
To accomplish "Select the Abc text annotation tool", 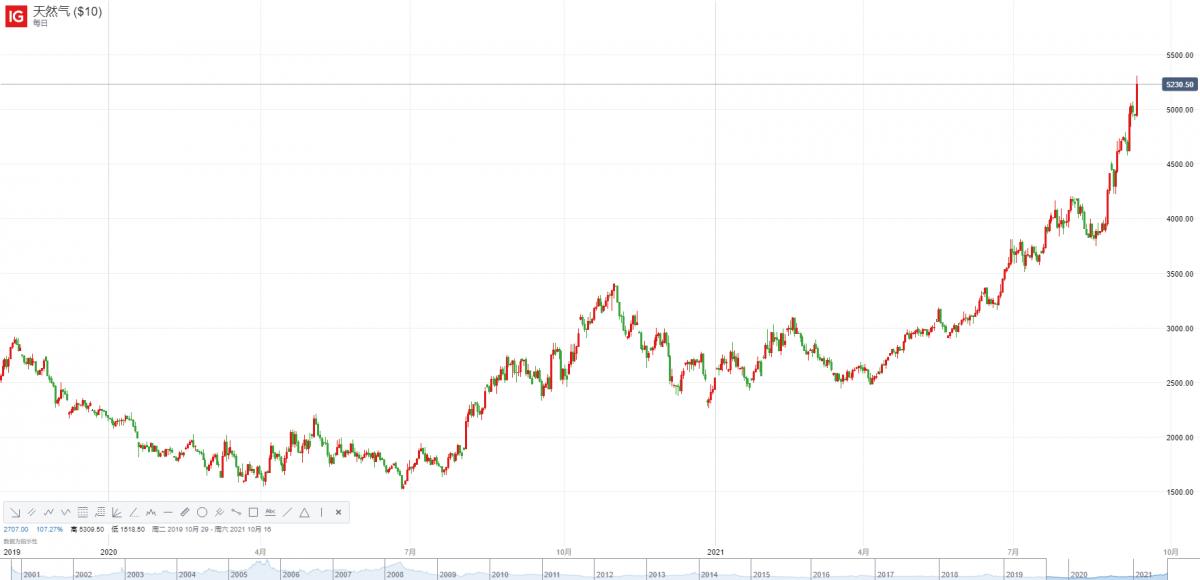I will click(x=270, y=512).
